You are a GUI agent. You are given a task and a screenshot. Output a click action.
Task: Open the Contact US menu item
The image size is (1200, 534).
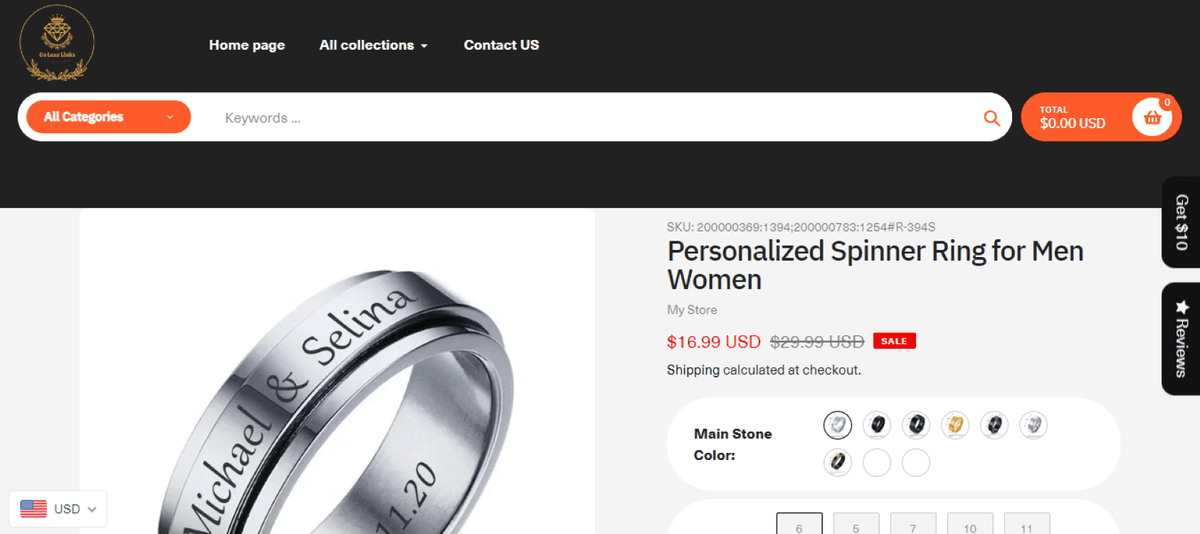pos(501,45)
